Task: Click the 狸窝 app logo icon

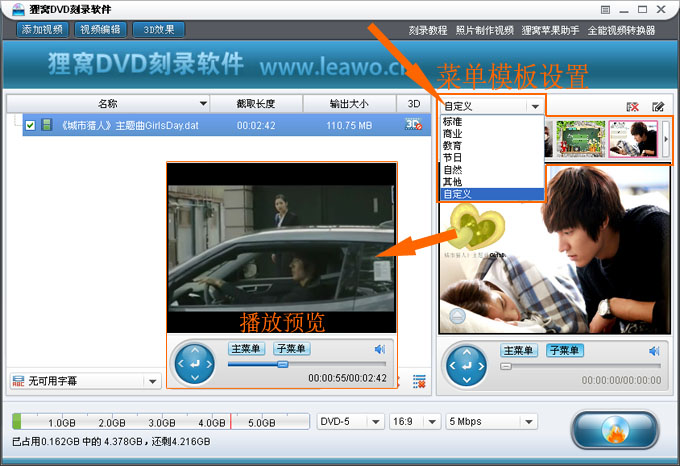Action: [x=17, y=9]
